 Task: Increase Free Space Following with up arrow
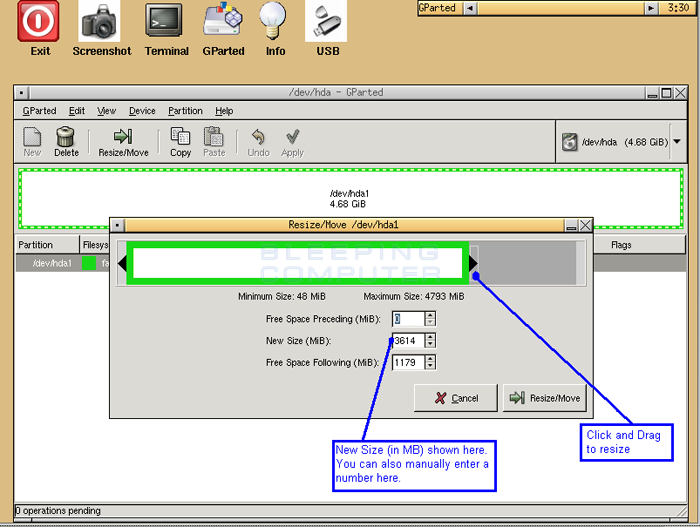point(430,359)
